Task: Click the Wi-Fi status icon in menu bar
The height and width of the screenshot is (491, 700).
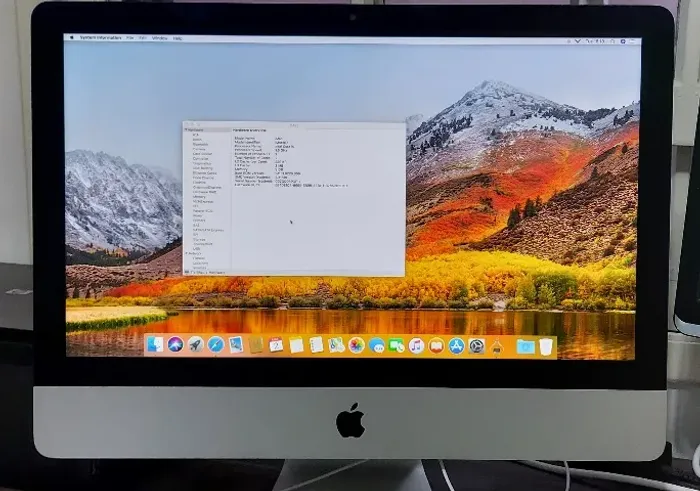Action: coord(578,41)
